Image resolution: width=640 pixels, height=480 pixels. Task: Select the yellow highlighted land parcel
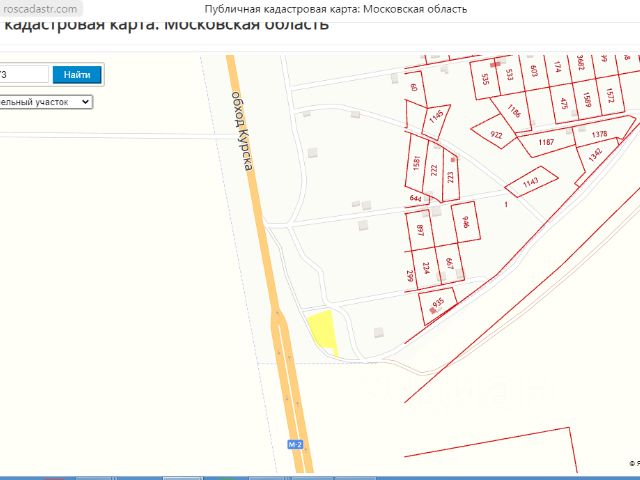321,329
